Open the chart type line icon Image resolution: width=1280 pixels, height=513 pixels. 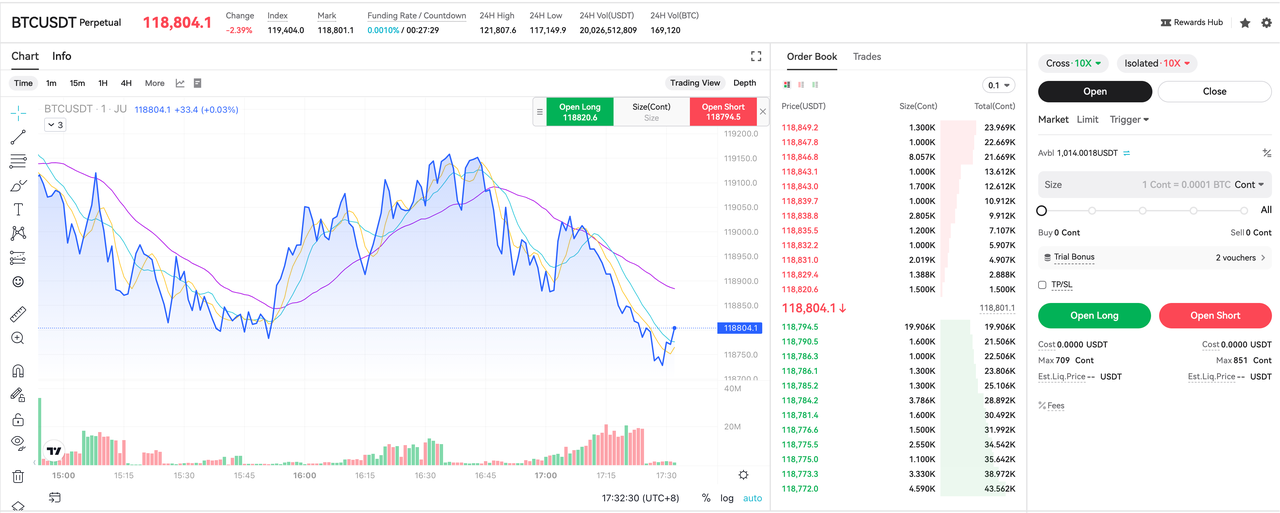tap(180, 83)
